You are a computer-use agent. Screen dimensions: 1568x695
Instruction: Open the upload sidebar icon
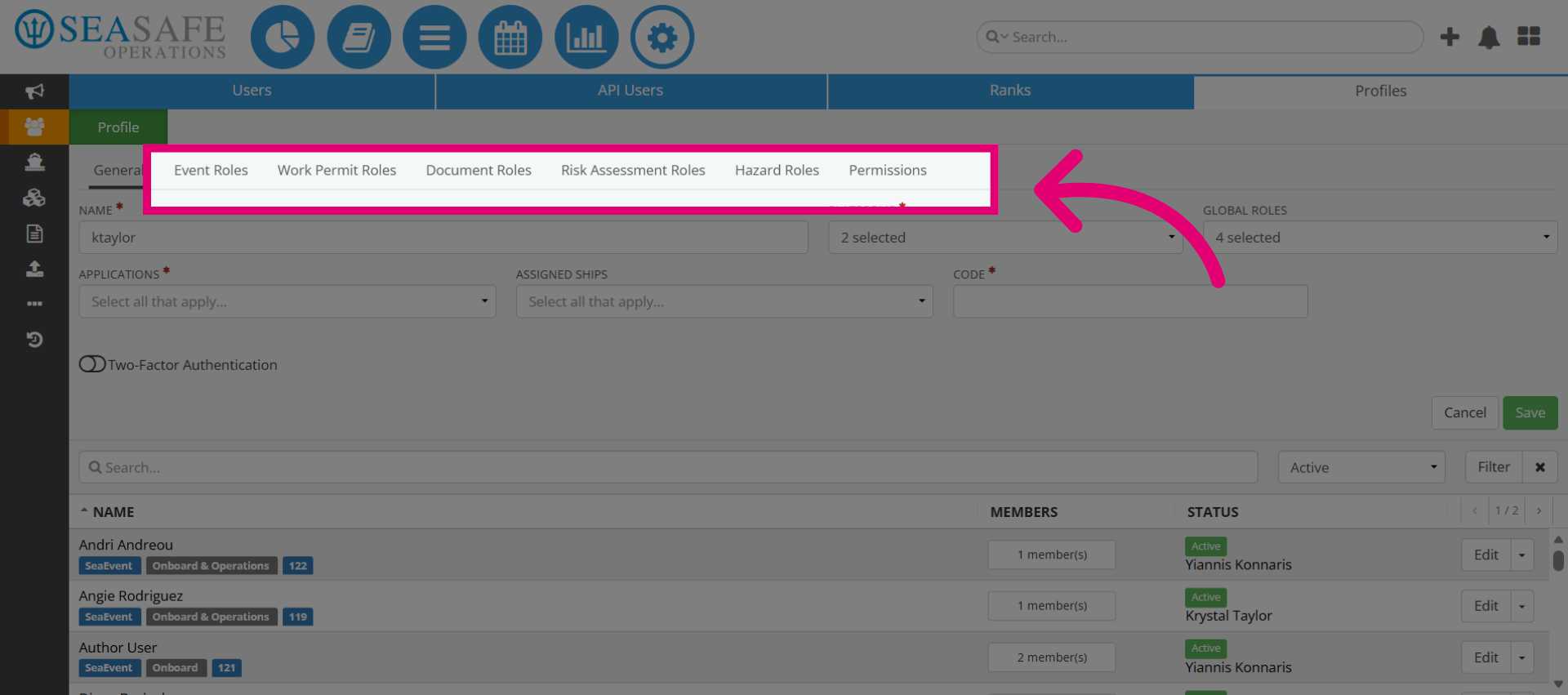(34, 269)
